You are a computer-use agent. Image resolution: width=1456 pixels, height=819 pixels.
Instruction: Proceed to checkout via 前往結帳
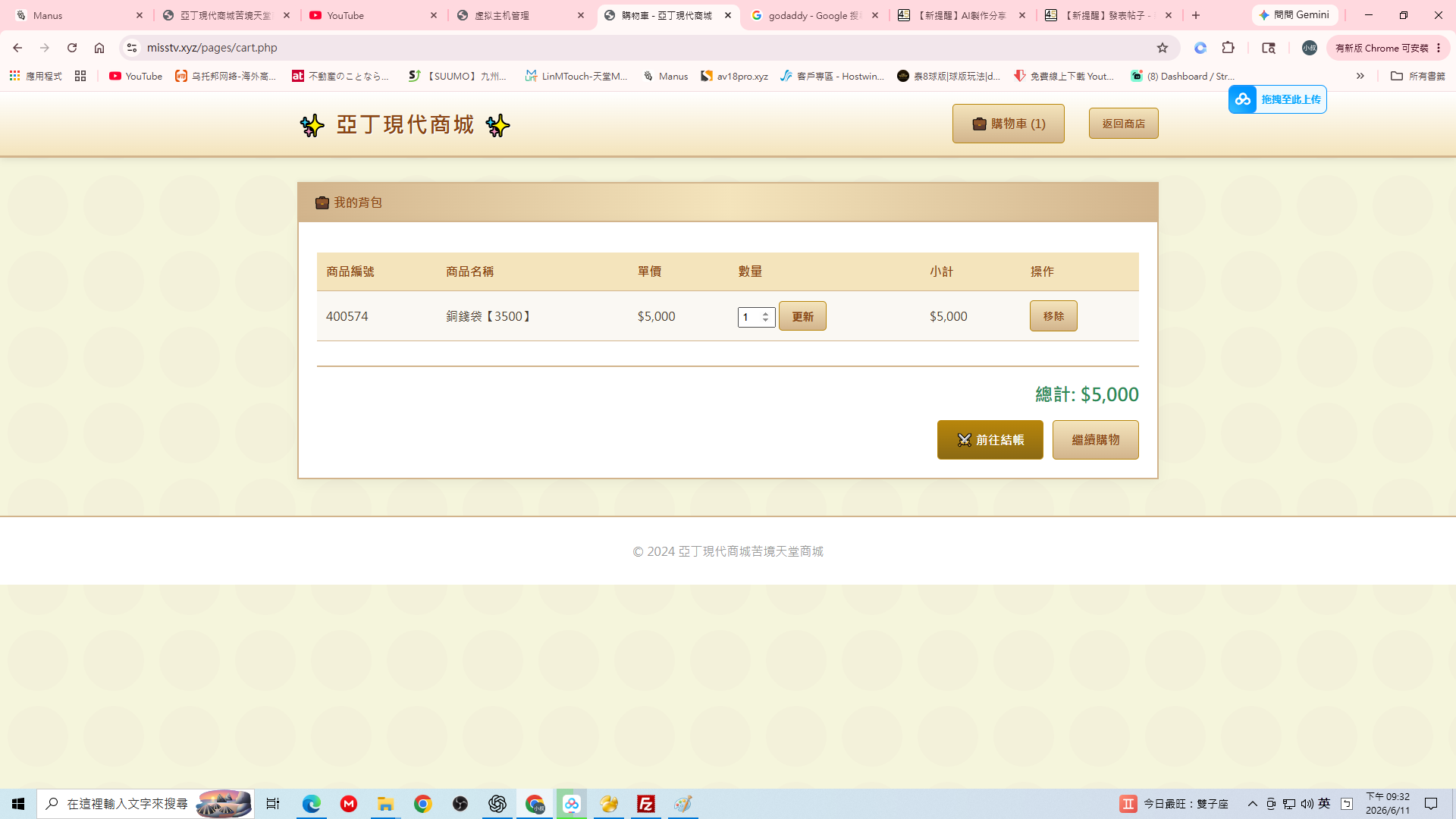coord(990,440)
